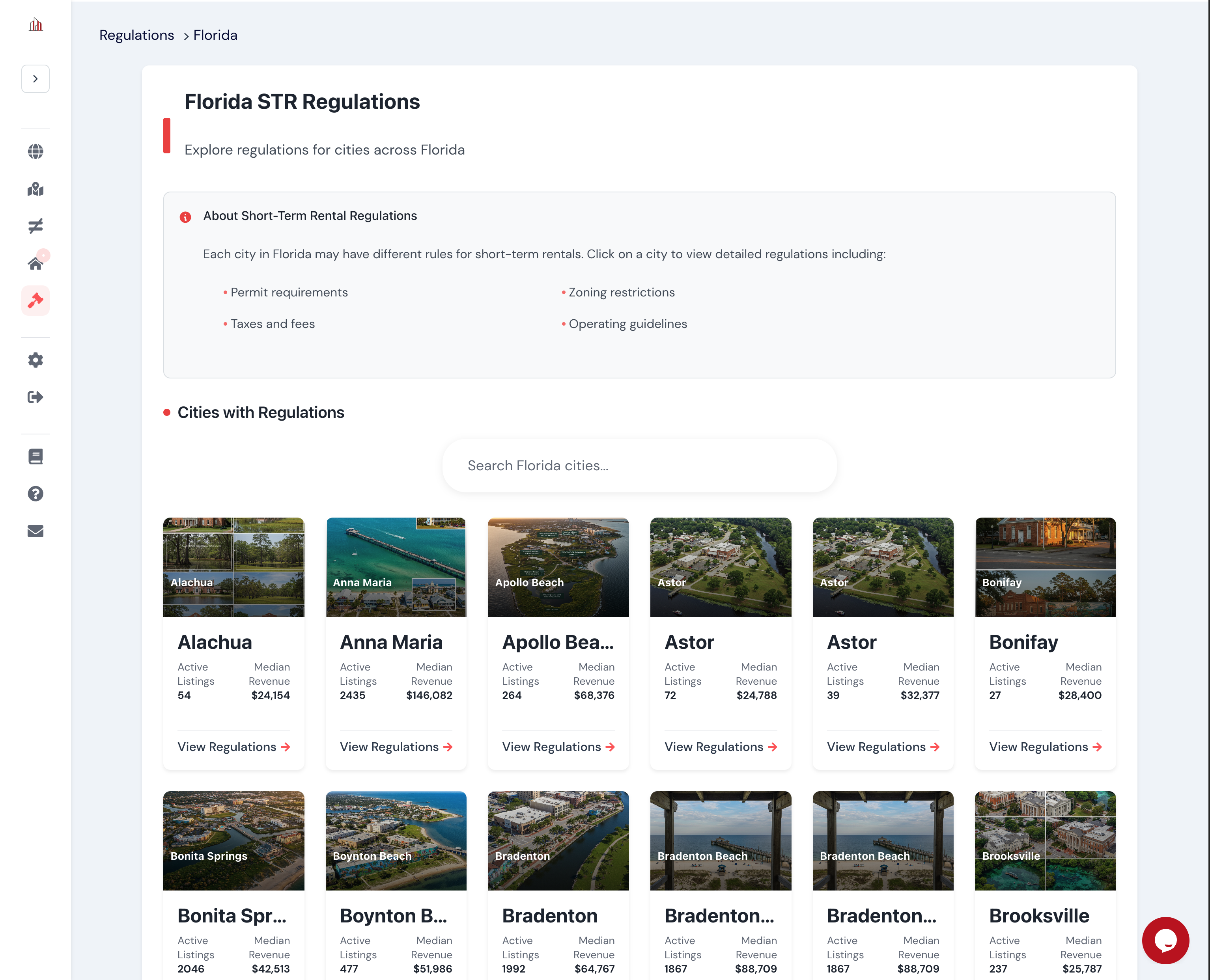Open the envelope contact icon
1210x980 pixels.
pyautogui.click(x=35, y=531)
